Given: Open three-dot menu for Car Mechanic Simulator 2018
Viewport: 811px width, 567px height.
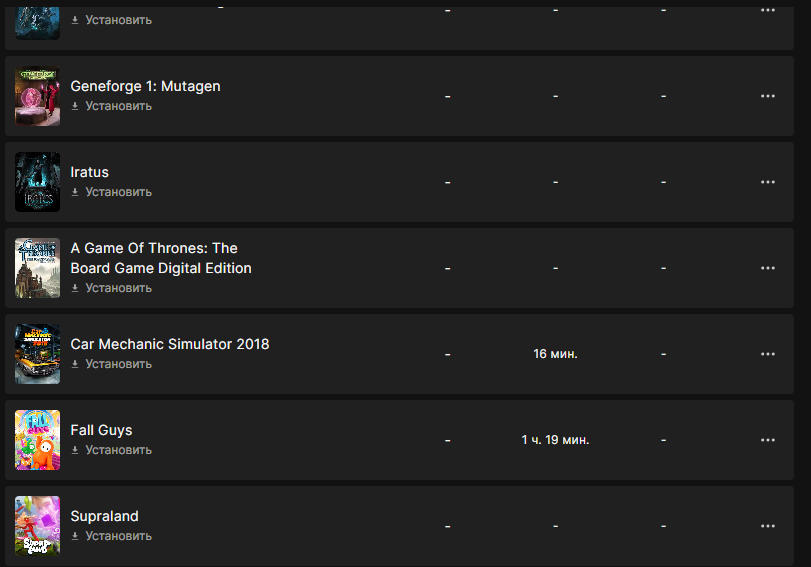Looking at the screenshot, I should tap(768, 354).
